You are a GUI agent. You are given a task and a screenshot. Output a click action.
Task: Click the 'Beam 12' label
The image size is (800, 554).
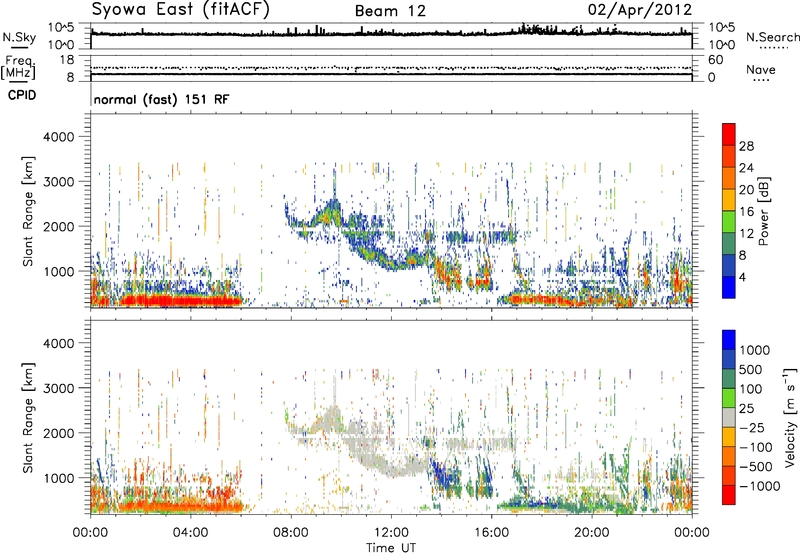(390, 11)
